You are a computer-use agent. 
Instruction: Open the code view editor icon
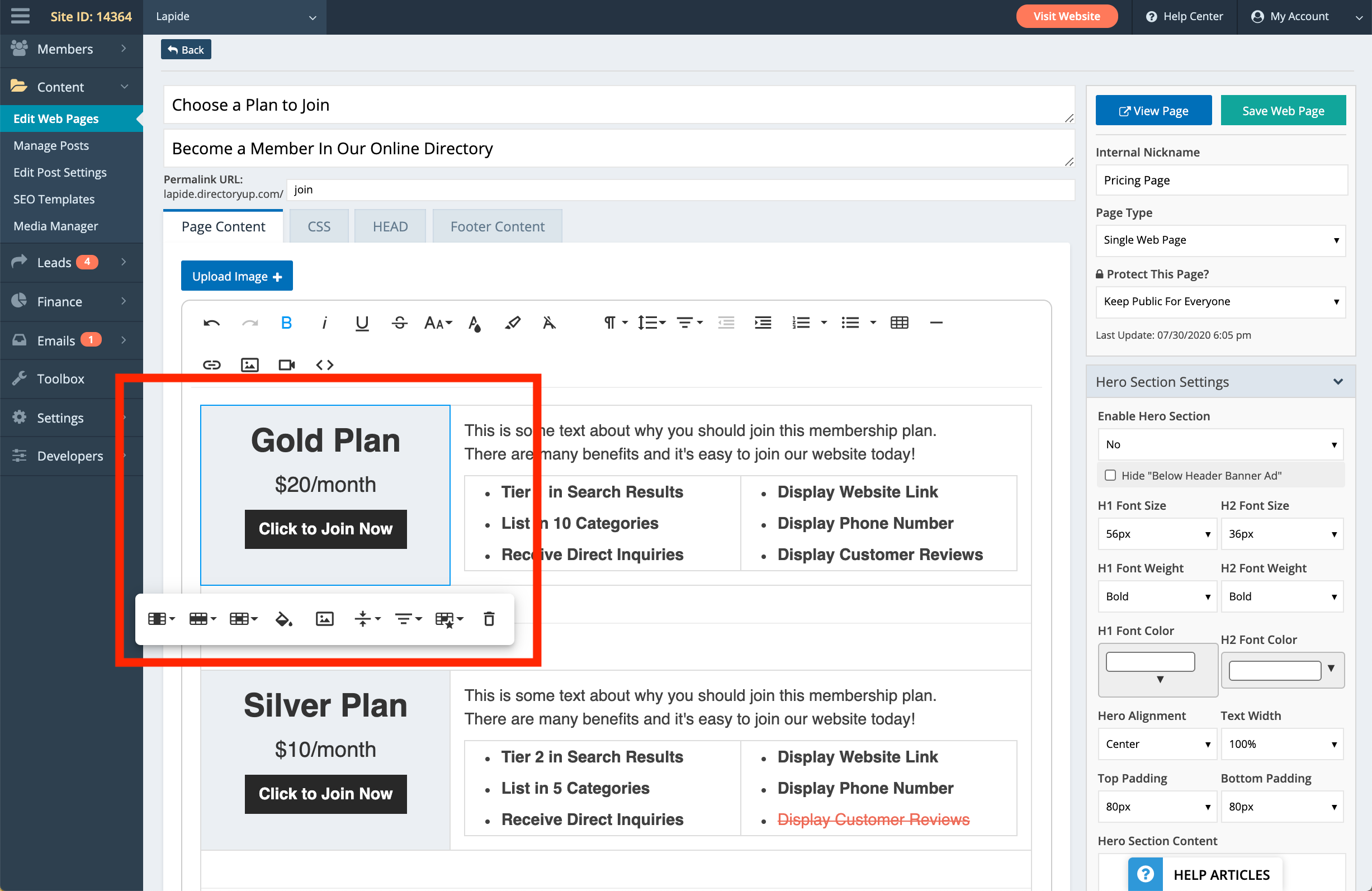(325, 365)
